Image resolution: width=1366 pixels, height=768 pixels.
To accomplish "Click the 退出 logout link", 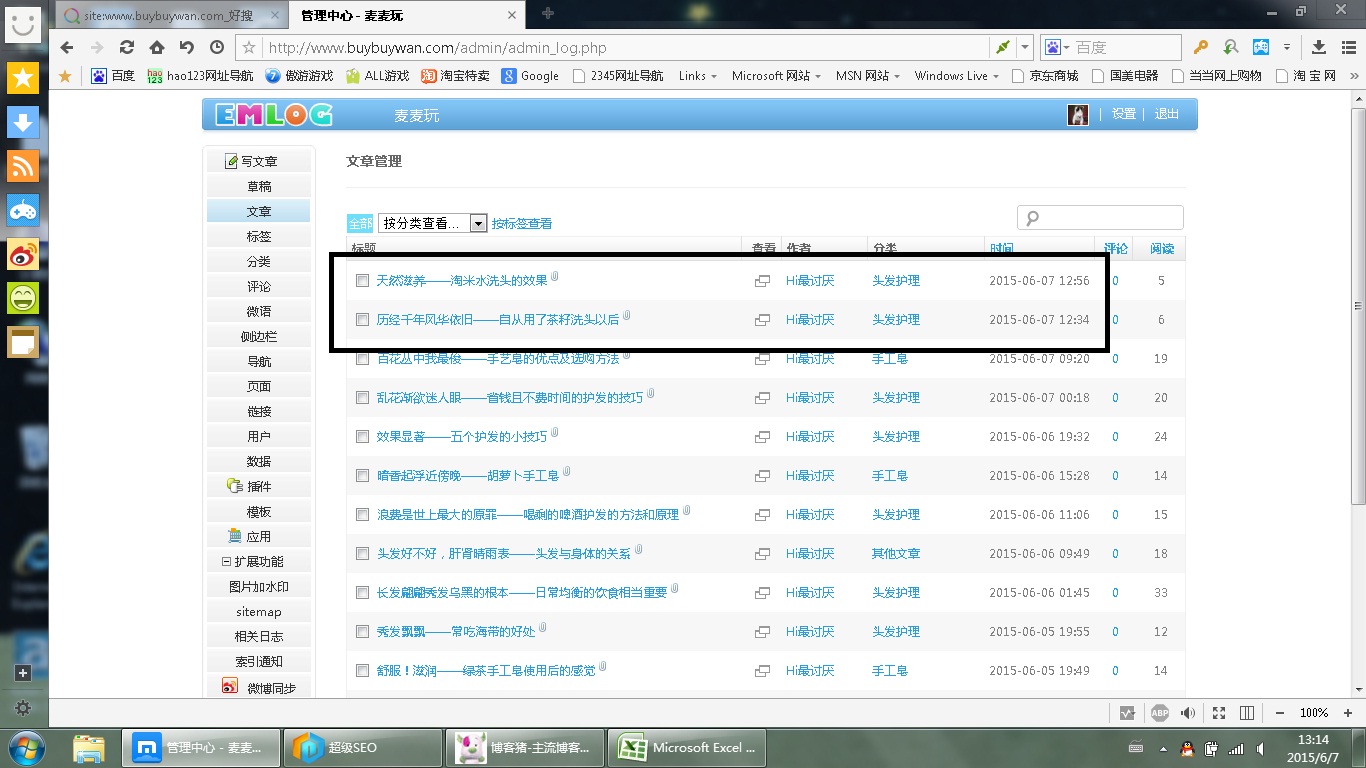I will [1167, 114].
